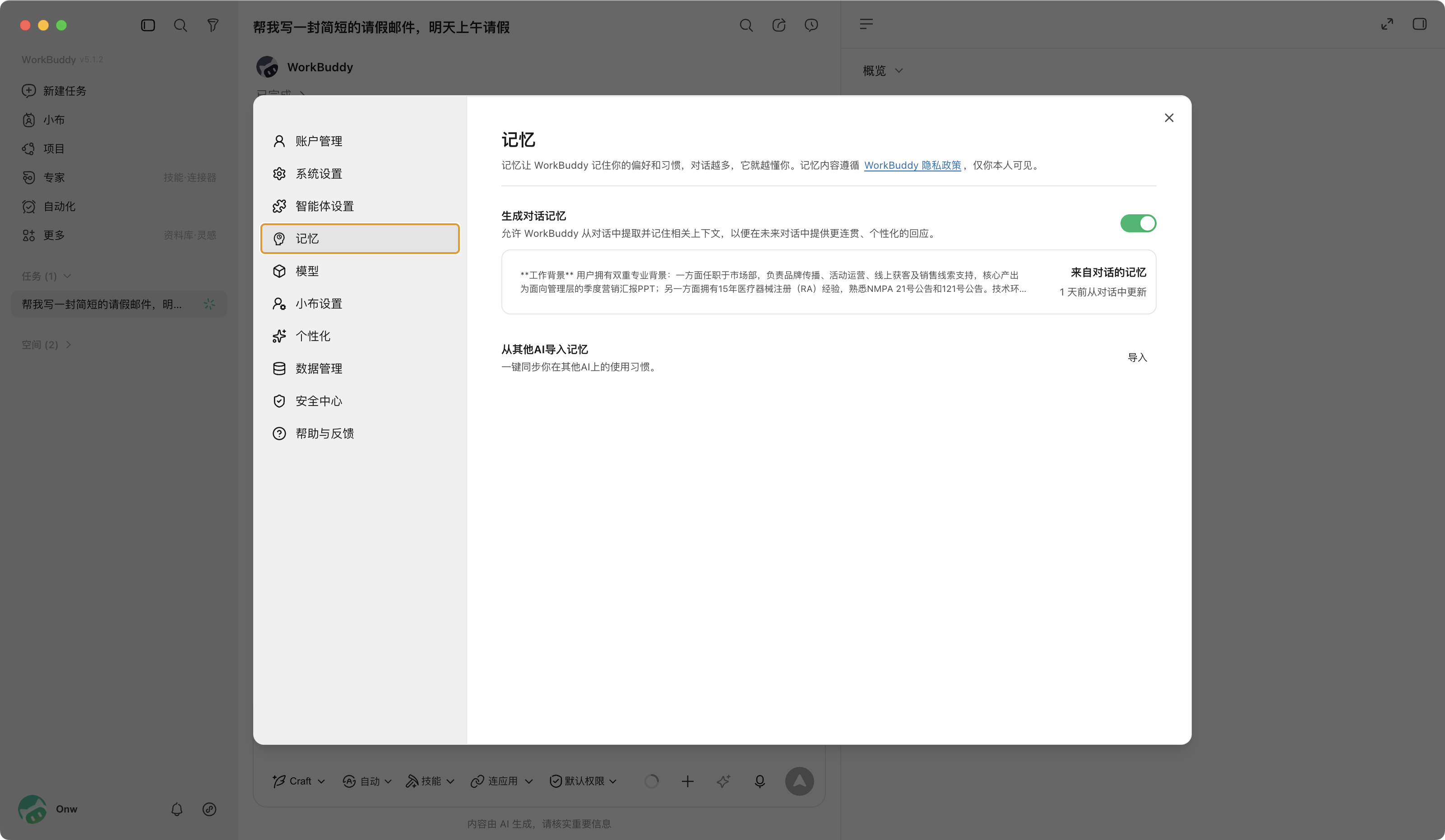Search within the conversation header
Viewport: 1445px width, 840px height.
pyautogui.click(x=746, y=25)
